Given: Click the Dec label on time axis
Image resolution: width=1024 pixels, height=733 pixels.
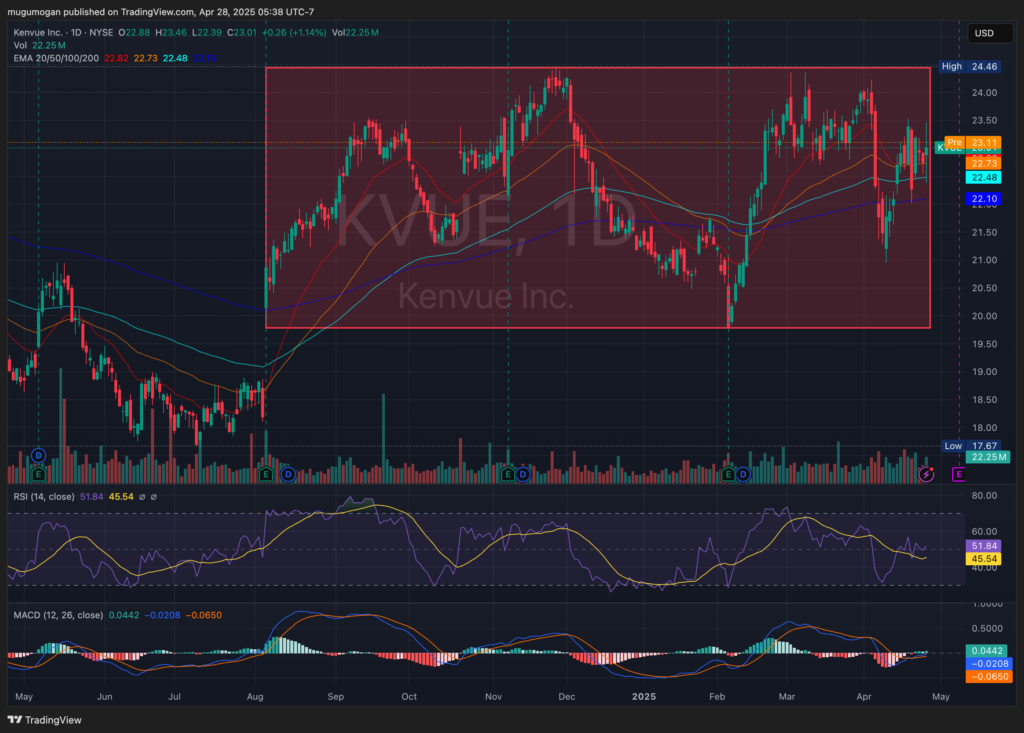Looking at the screenshot, I should coord(567,696).
